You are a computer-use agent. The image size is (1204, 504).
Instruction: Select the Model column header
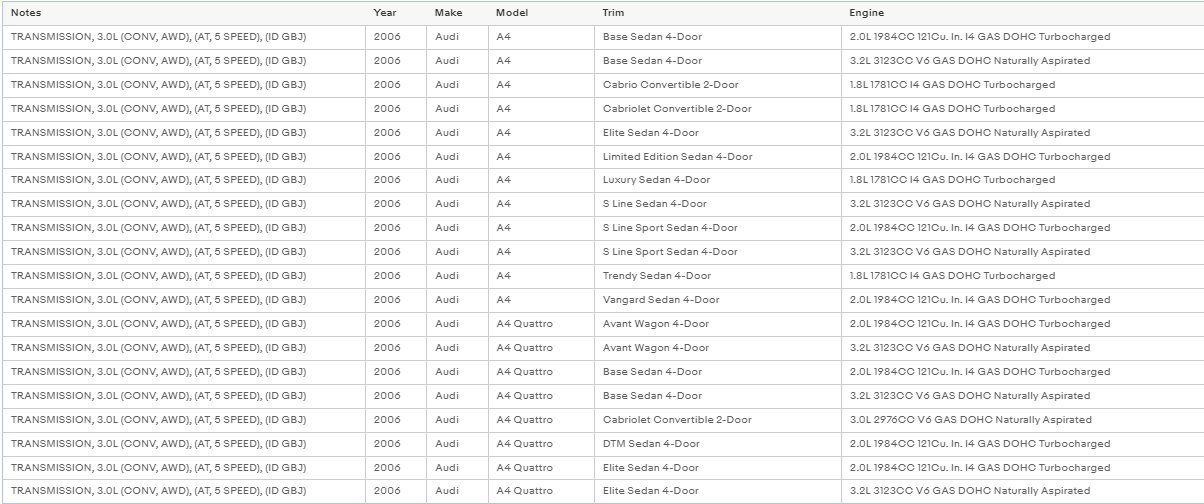click(x=541, y=12)
